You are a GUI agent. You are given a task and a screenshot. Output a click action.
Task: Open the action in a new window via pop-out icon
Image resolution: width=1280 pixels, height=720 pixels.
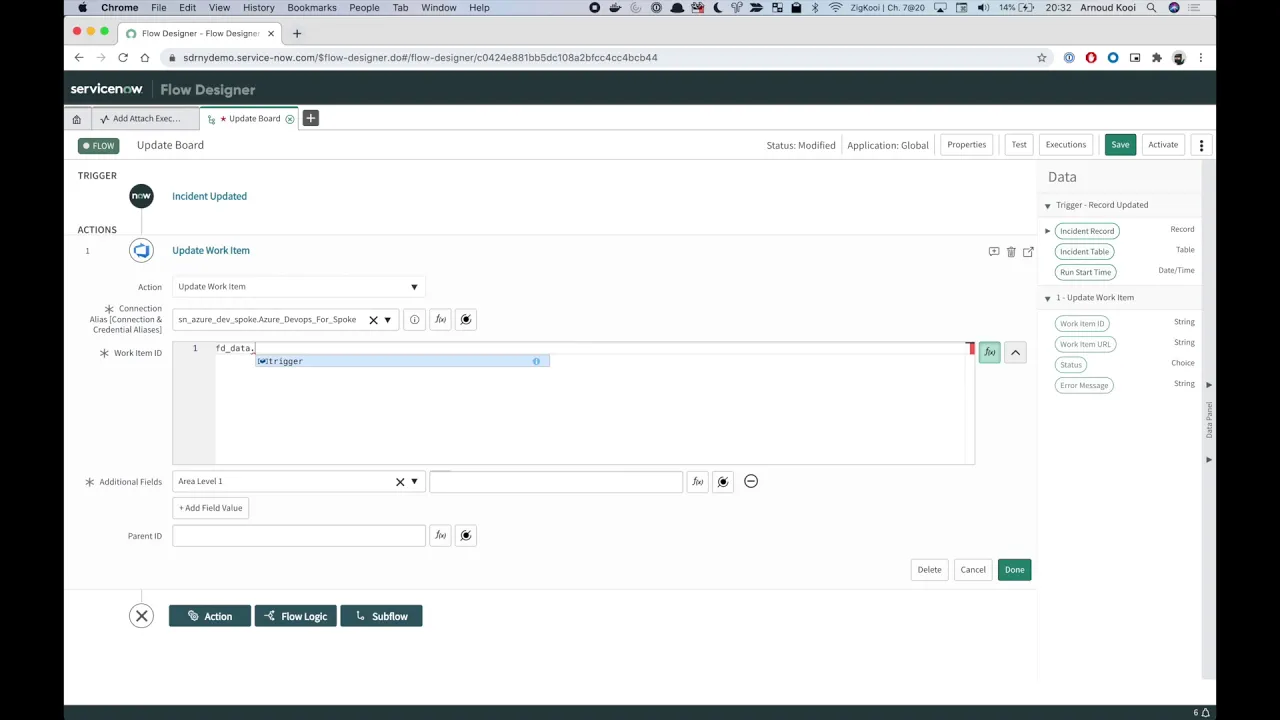(x=1028, y=251)
